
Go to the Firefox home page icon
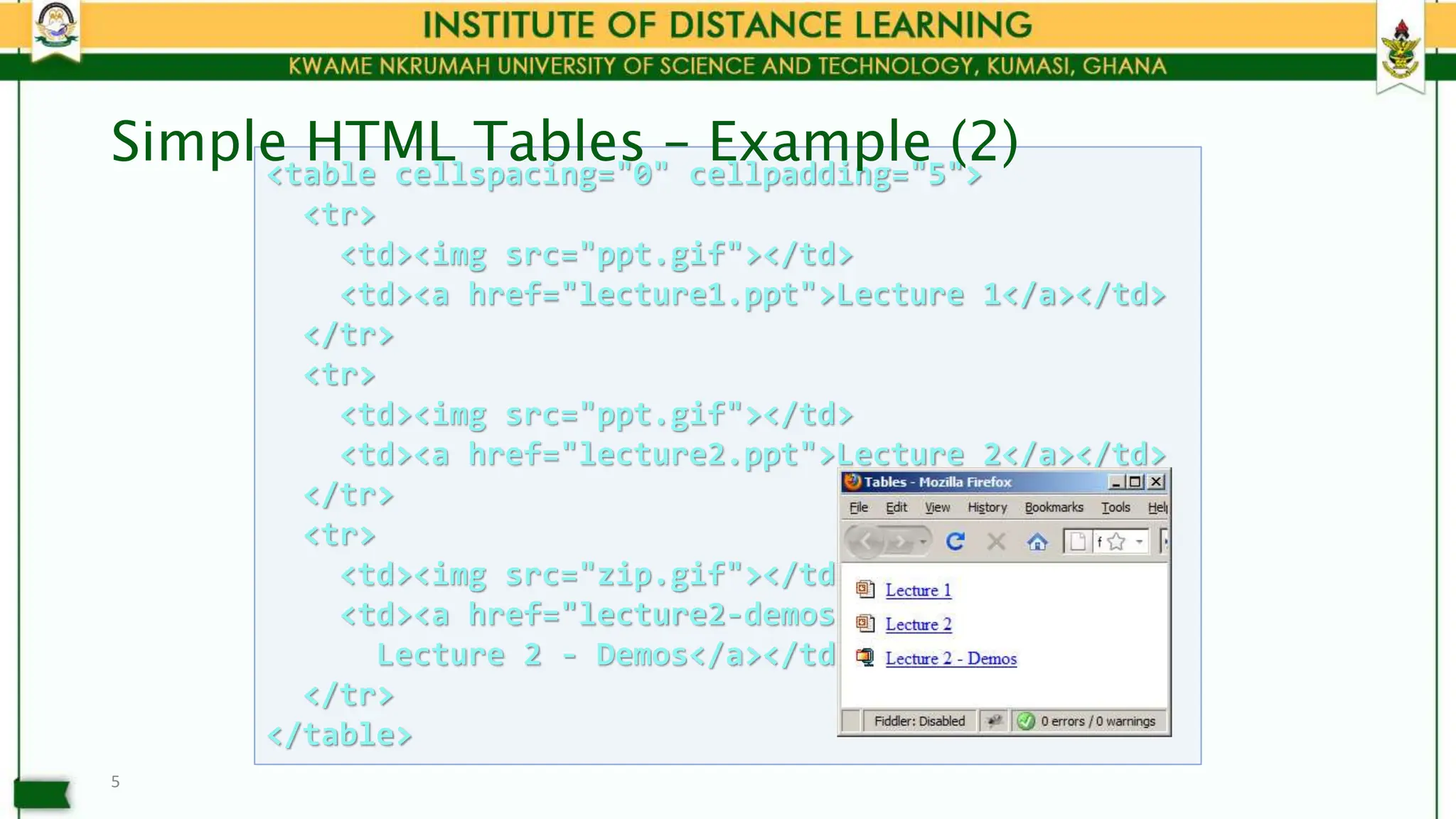coord(1037,542)
